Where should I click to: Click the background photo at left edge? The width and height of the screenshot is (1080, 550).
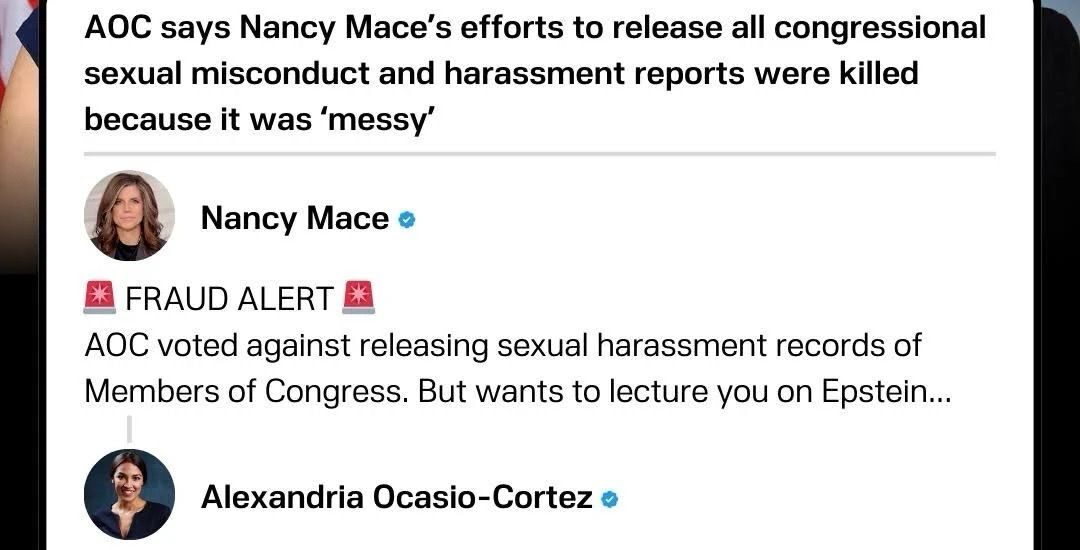(19, 138)
